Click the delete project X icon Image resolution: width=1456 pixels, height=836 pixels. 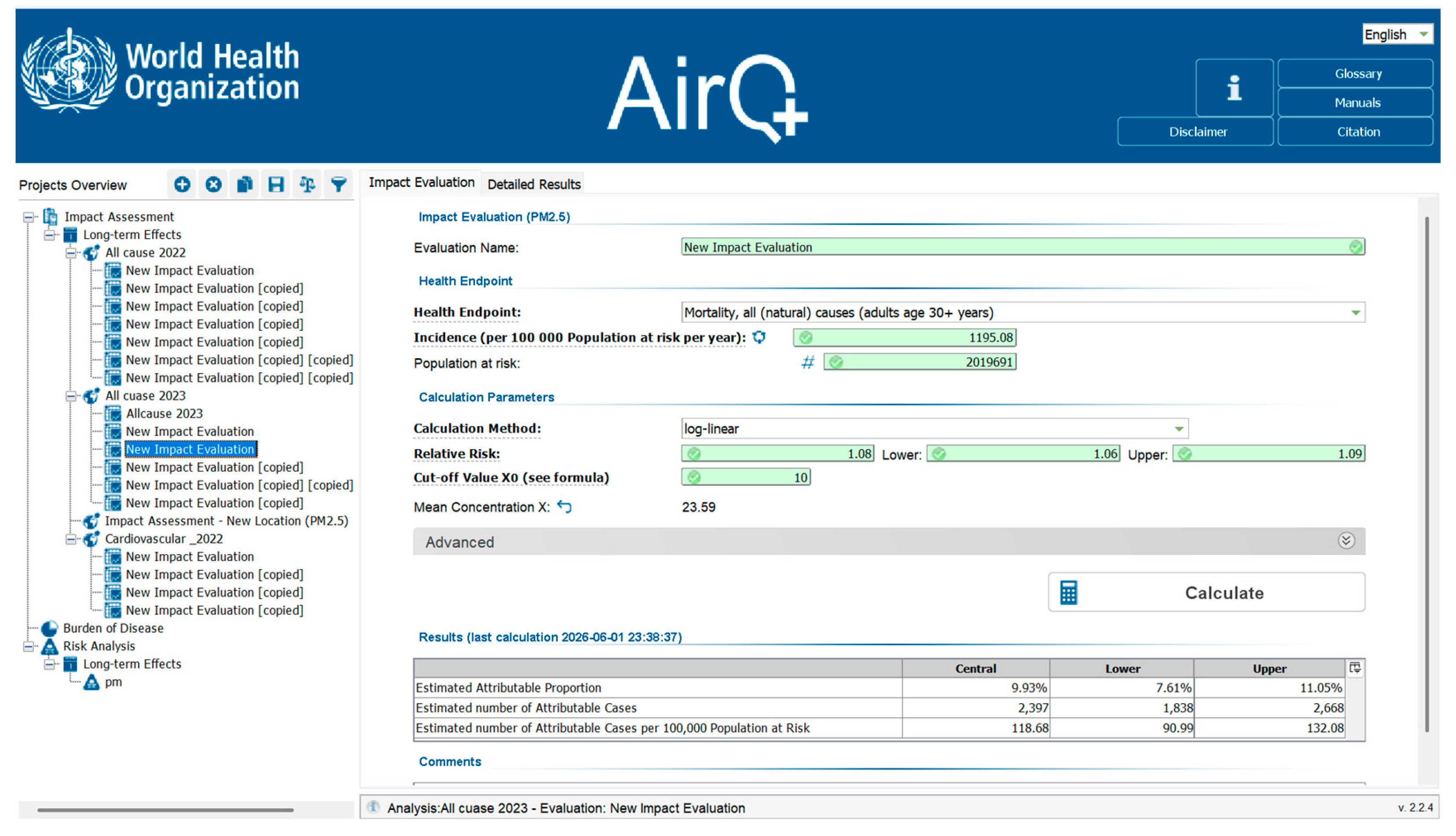[213, 184]
